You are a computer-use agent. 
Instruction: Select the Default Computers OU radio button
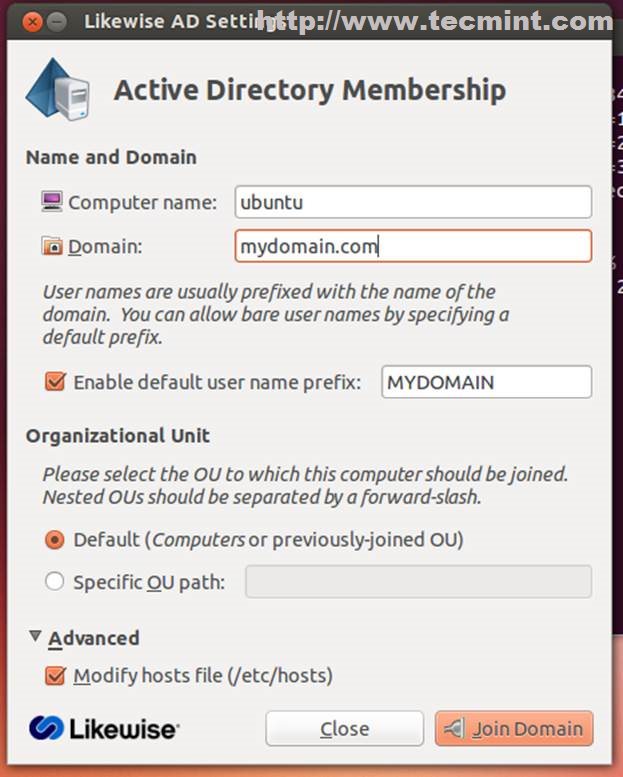click(x=55, y=540)
